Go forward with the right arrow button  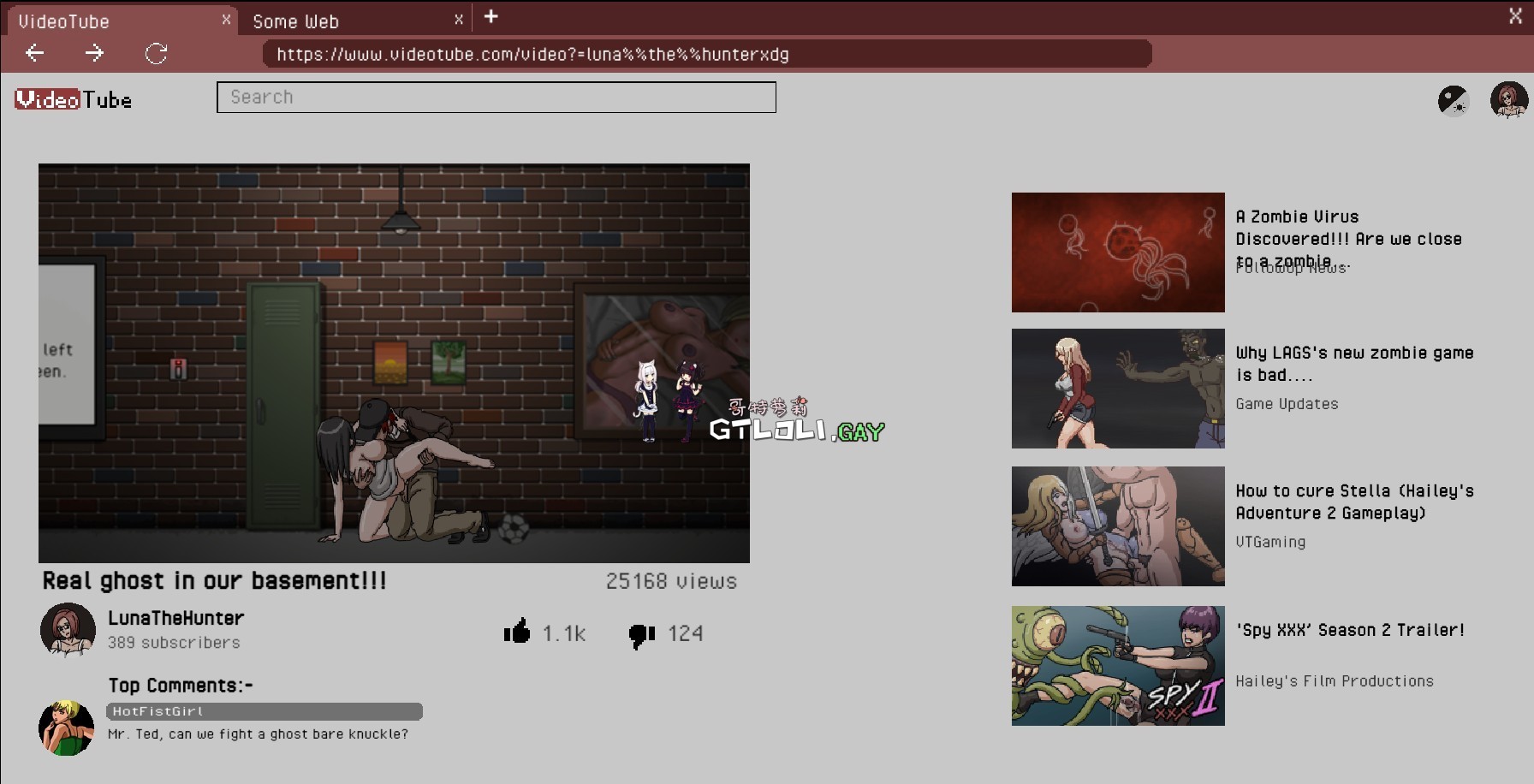pyautogui.click(x=94, y=54)
